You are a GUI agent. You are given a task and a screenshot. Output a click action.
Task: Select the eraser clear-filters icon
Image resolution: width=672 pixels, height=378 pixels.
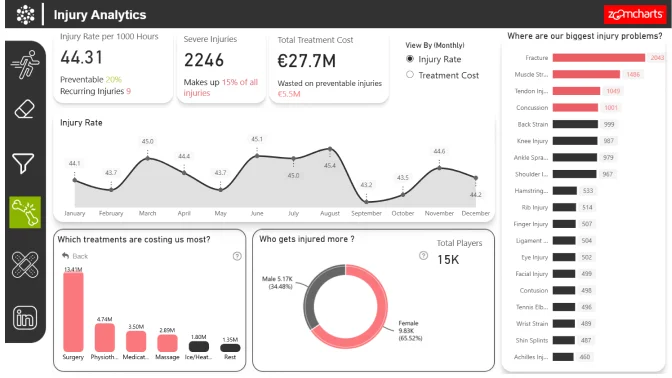[x=24, y=109]
